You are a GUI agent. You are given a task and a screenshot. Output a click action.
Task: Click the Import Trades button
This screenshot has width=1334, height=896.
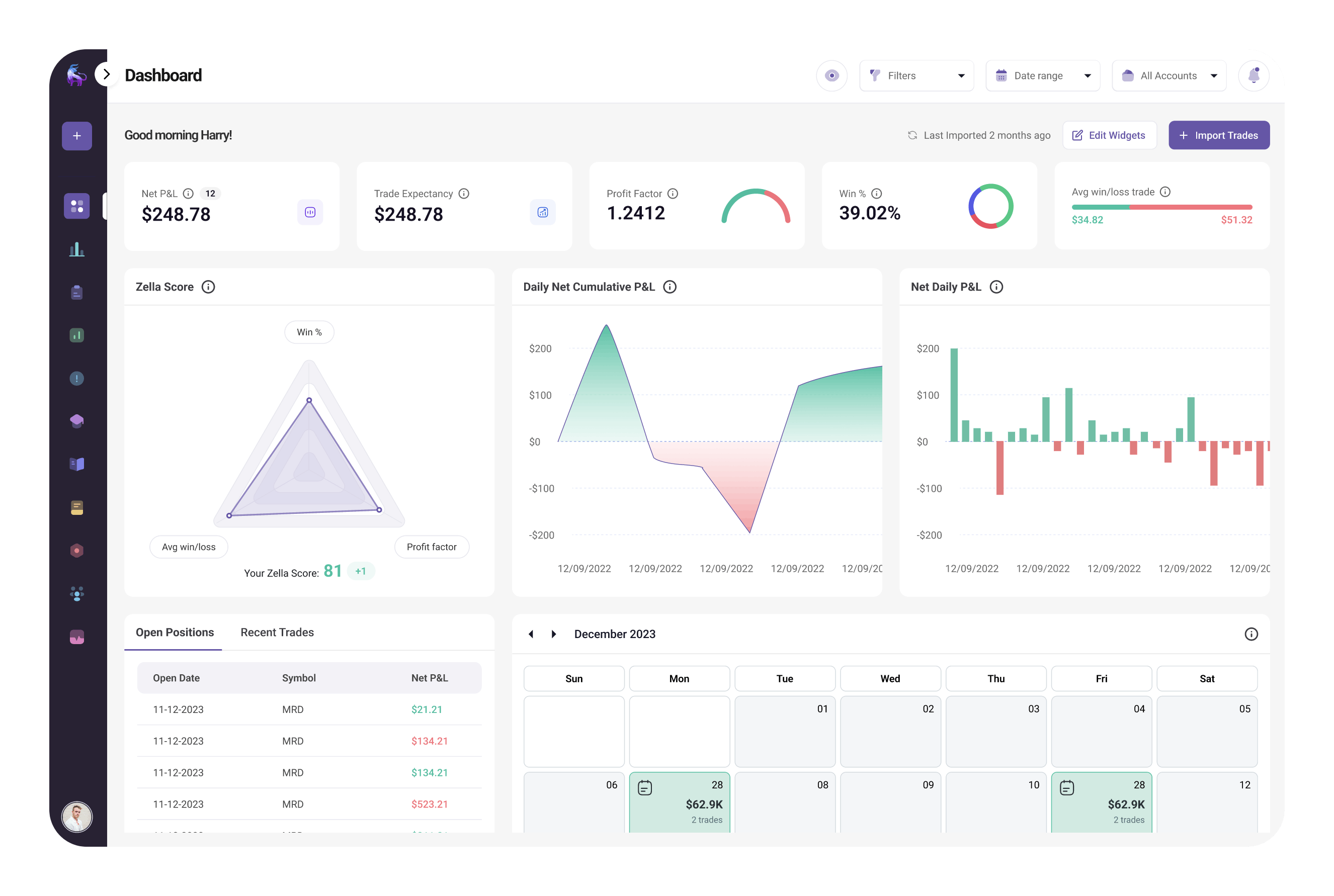1218,135
